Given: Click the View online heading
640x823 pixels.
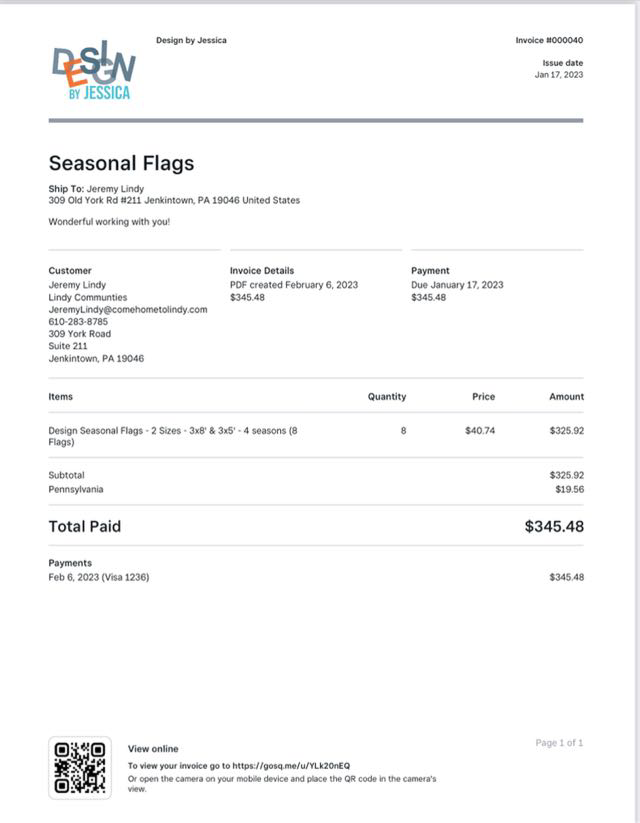Looking at the screenshot, I should 153,749.
